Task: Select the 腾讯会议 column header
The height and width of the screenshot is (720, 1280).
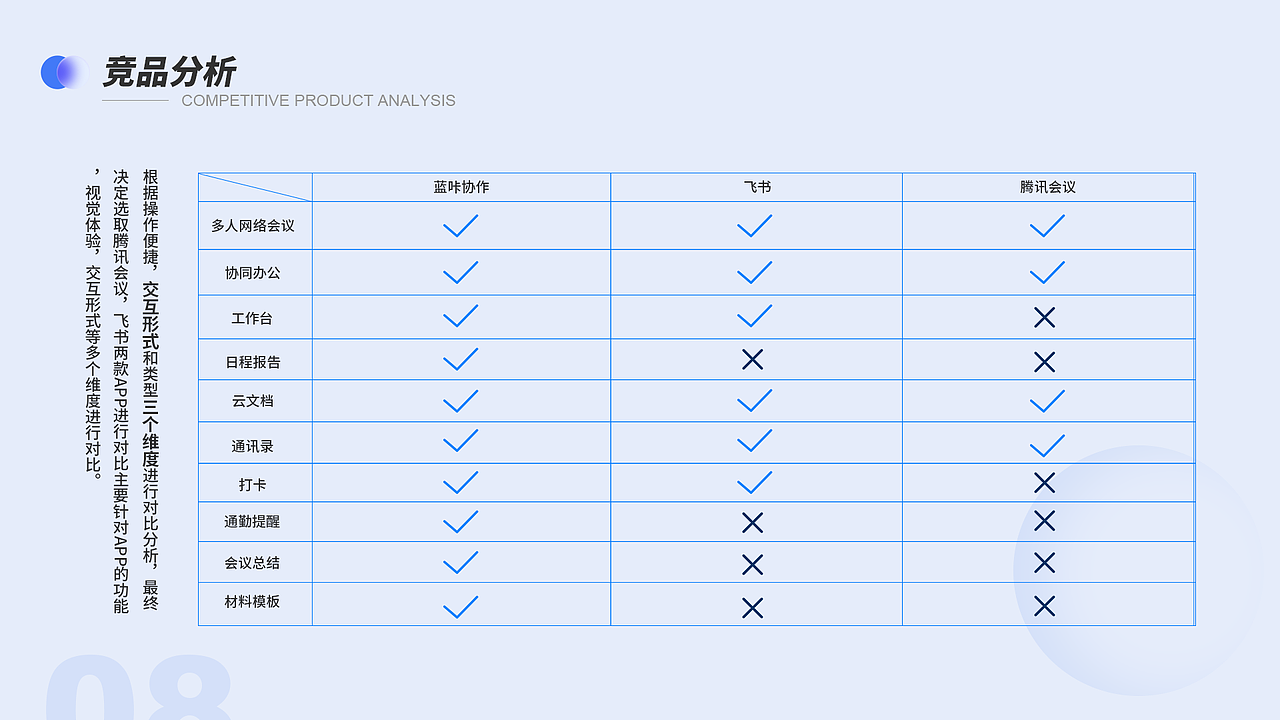Action: [x=1048, y=187]
